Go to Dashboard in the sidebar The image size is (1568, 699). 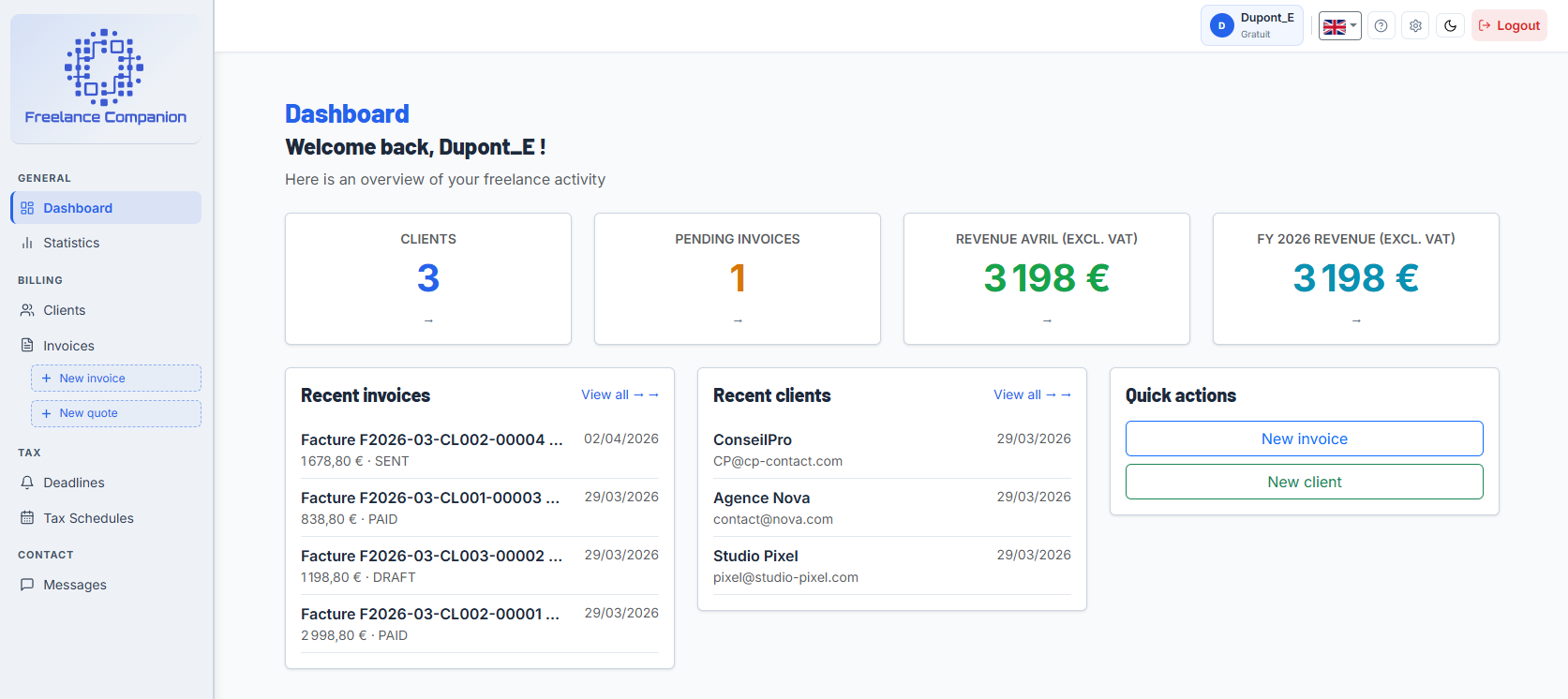click(106, 208)
